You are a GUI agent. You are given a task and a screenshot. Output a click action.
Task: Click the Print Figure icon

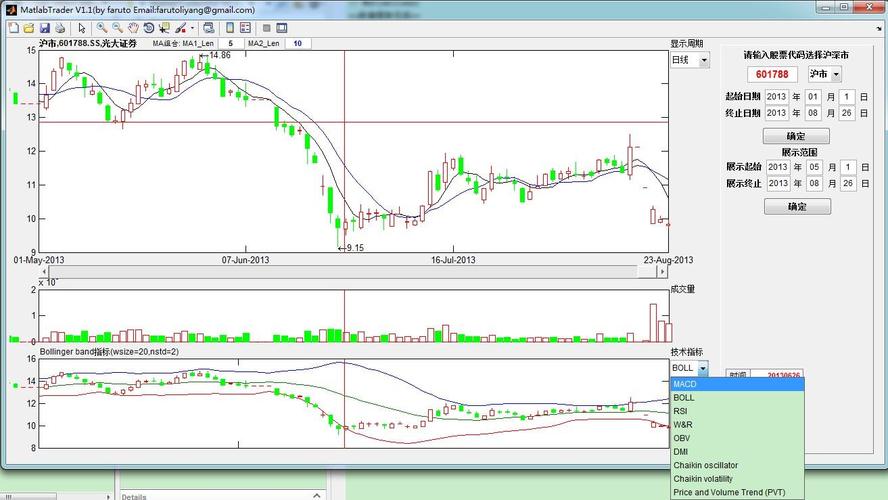coord(60,28)
